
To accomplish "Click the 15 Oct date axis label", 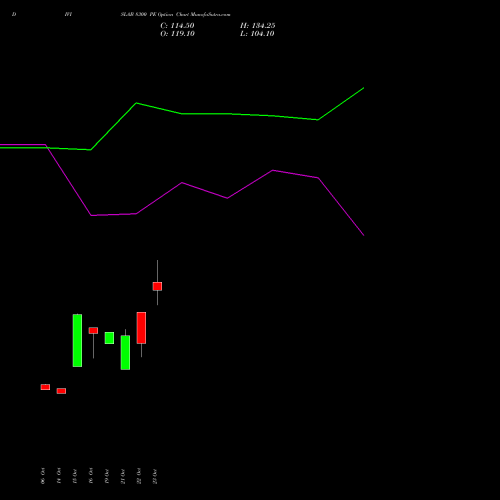I will click(x=75, y=476).
